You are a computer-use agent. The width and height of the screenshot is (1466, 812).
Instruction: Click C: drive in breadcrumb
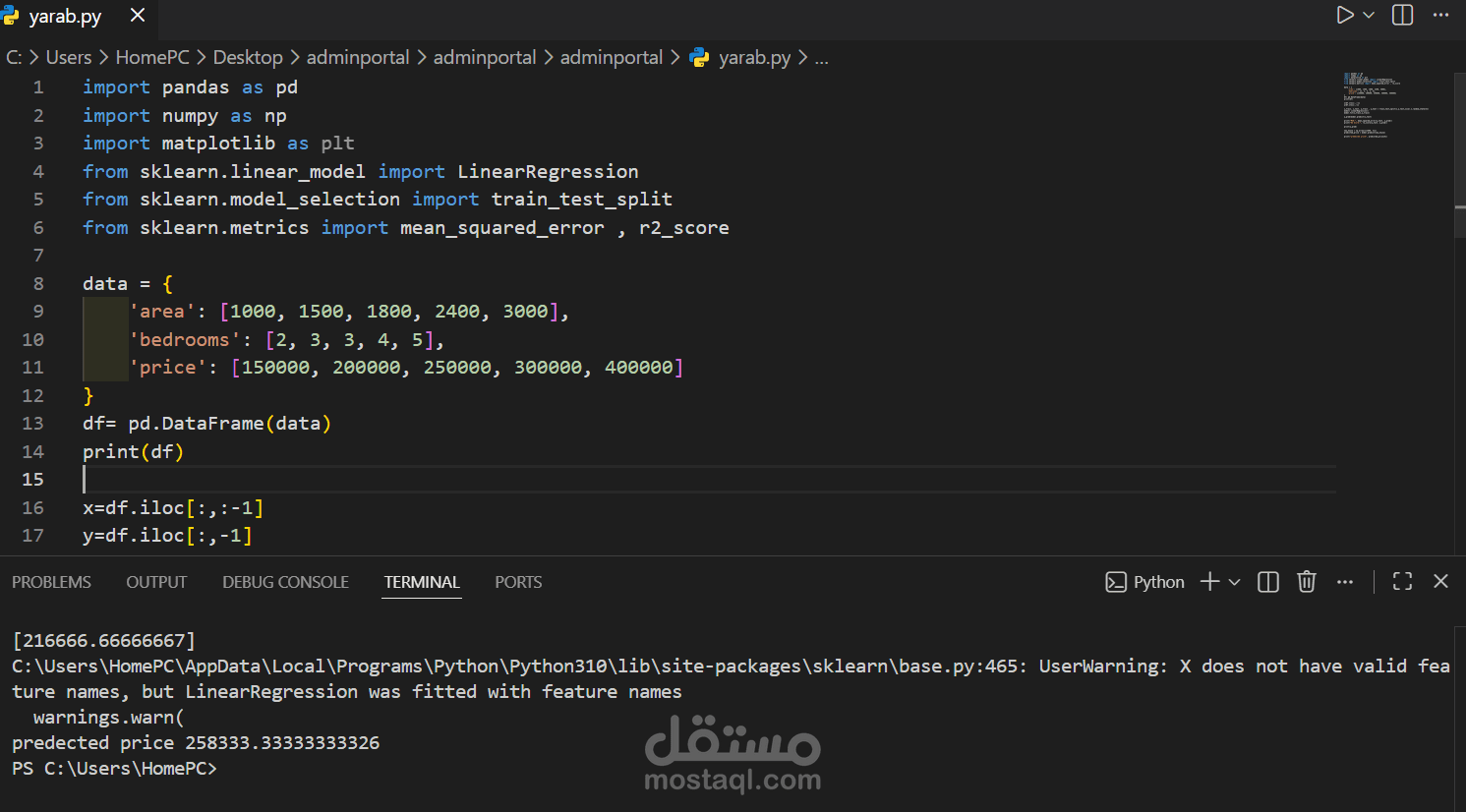click(x=14, y=57)
